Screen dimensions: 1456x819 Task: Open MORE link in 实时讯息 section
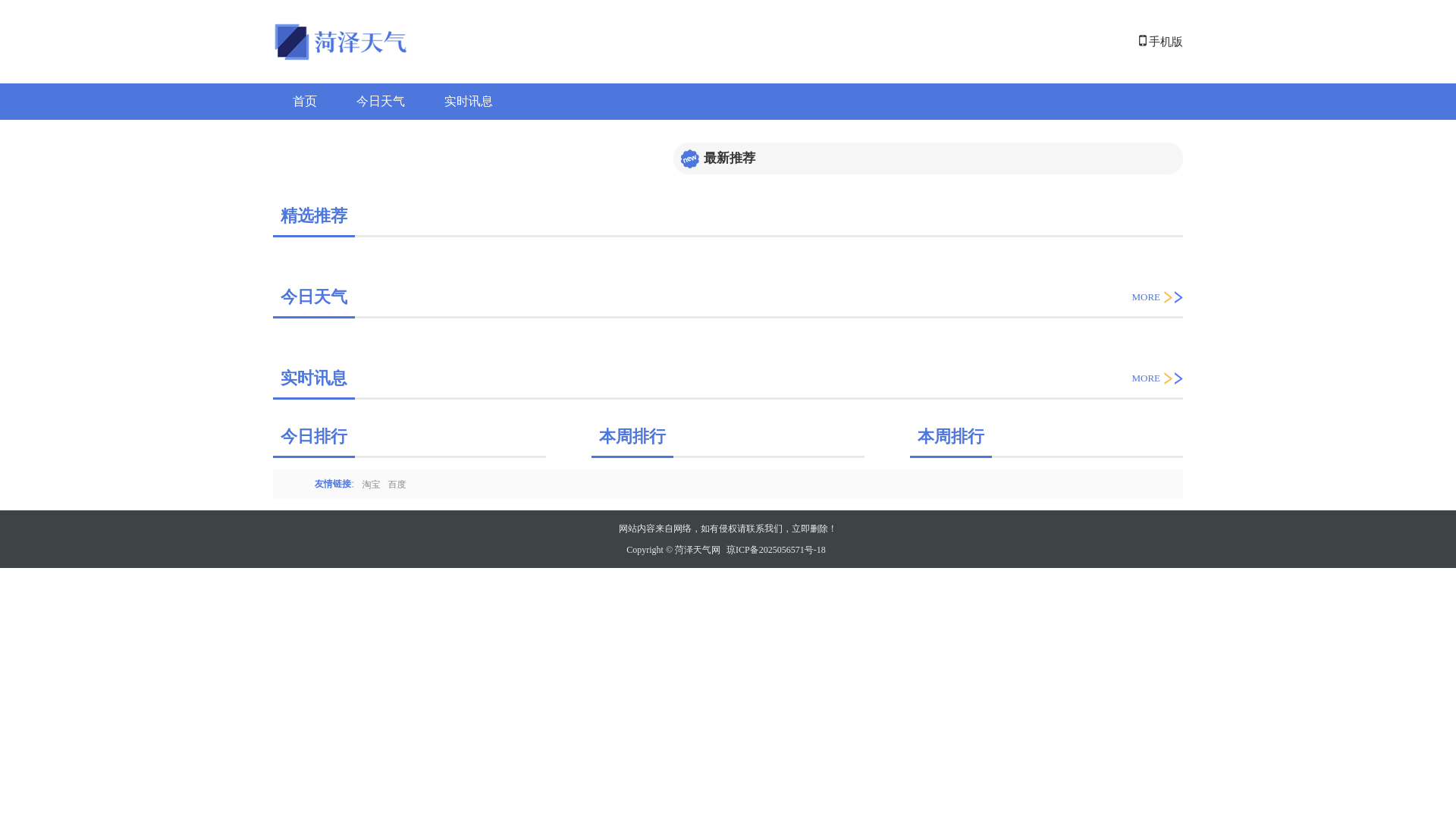coord(1146,378)
